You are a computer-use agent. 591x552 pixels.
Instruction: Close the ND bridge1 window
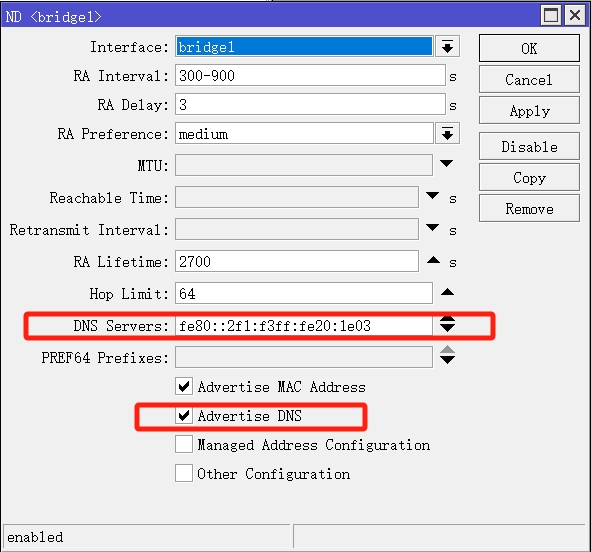(575, 15)
